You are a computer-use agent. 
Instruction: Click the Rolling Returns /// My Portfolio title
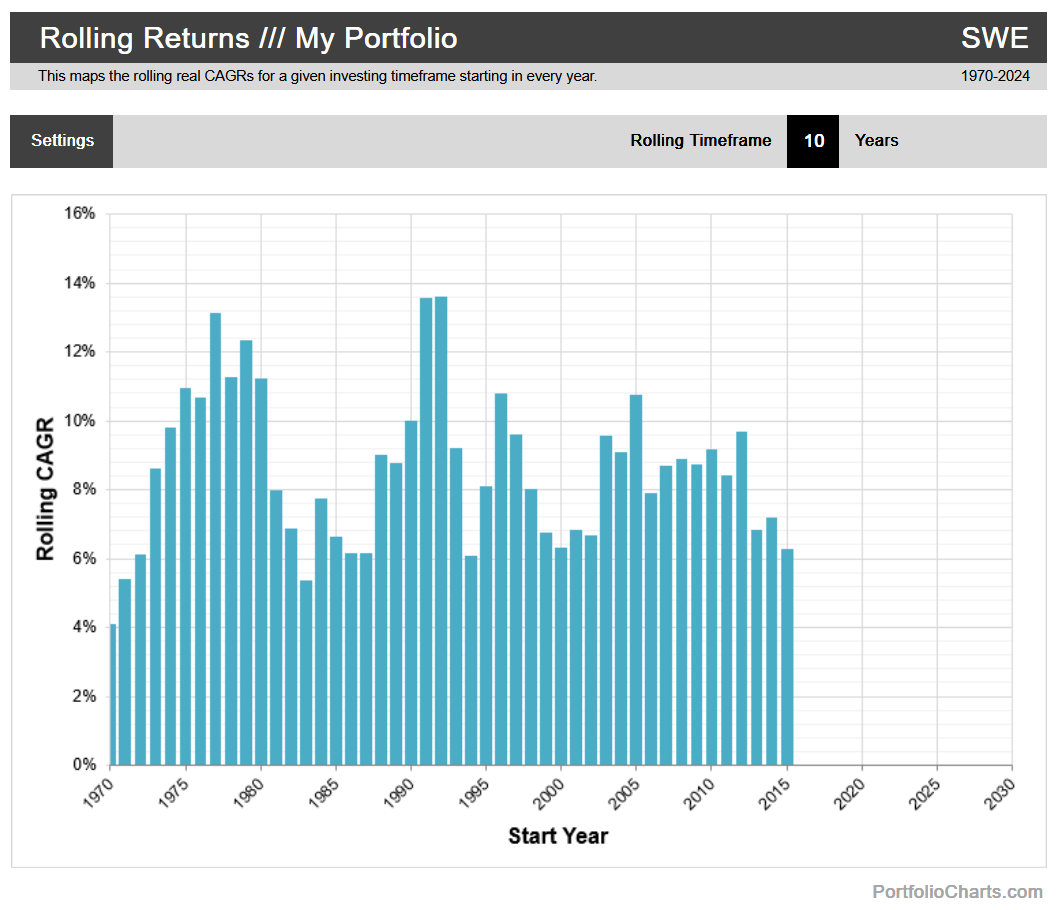coord(248,38)
